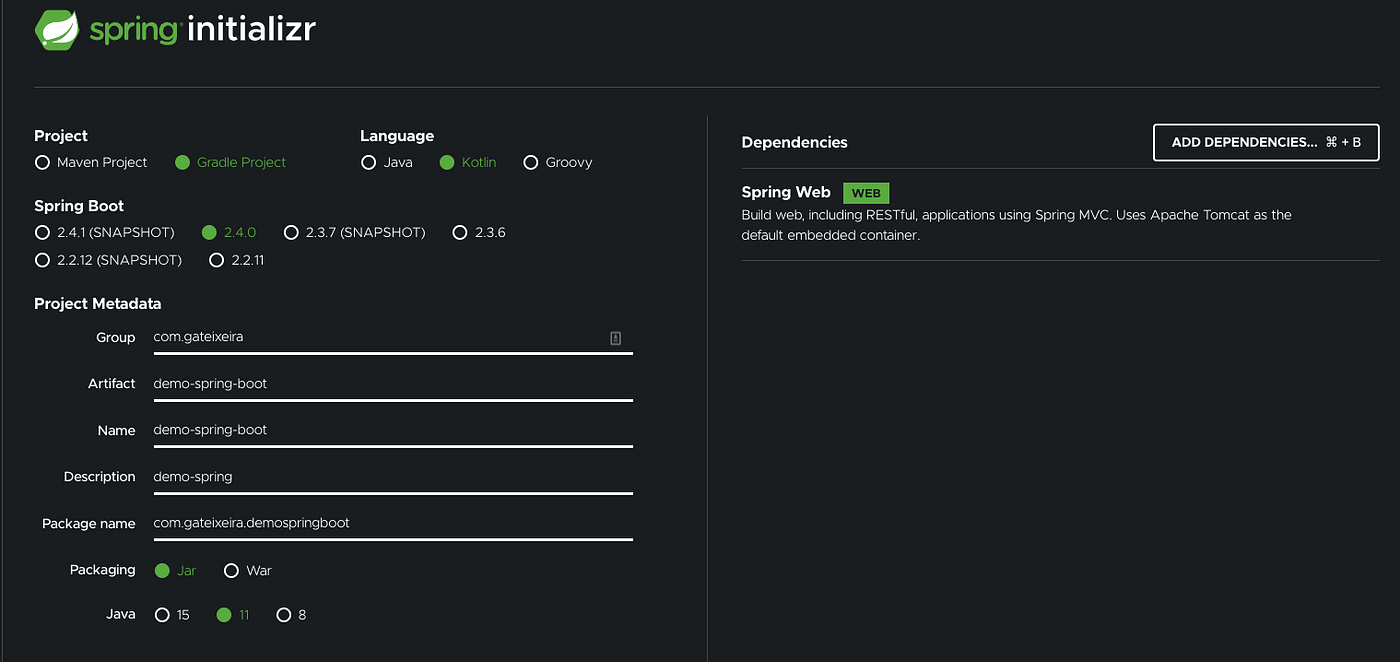The width and height of the screenshot is (1400, 662).
Task: Focus the Name input field
Action: [393, 431]
